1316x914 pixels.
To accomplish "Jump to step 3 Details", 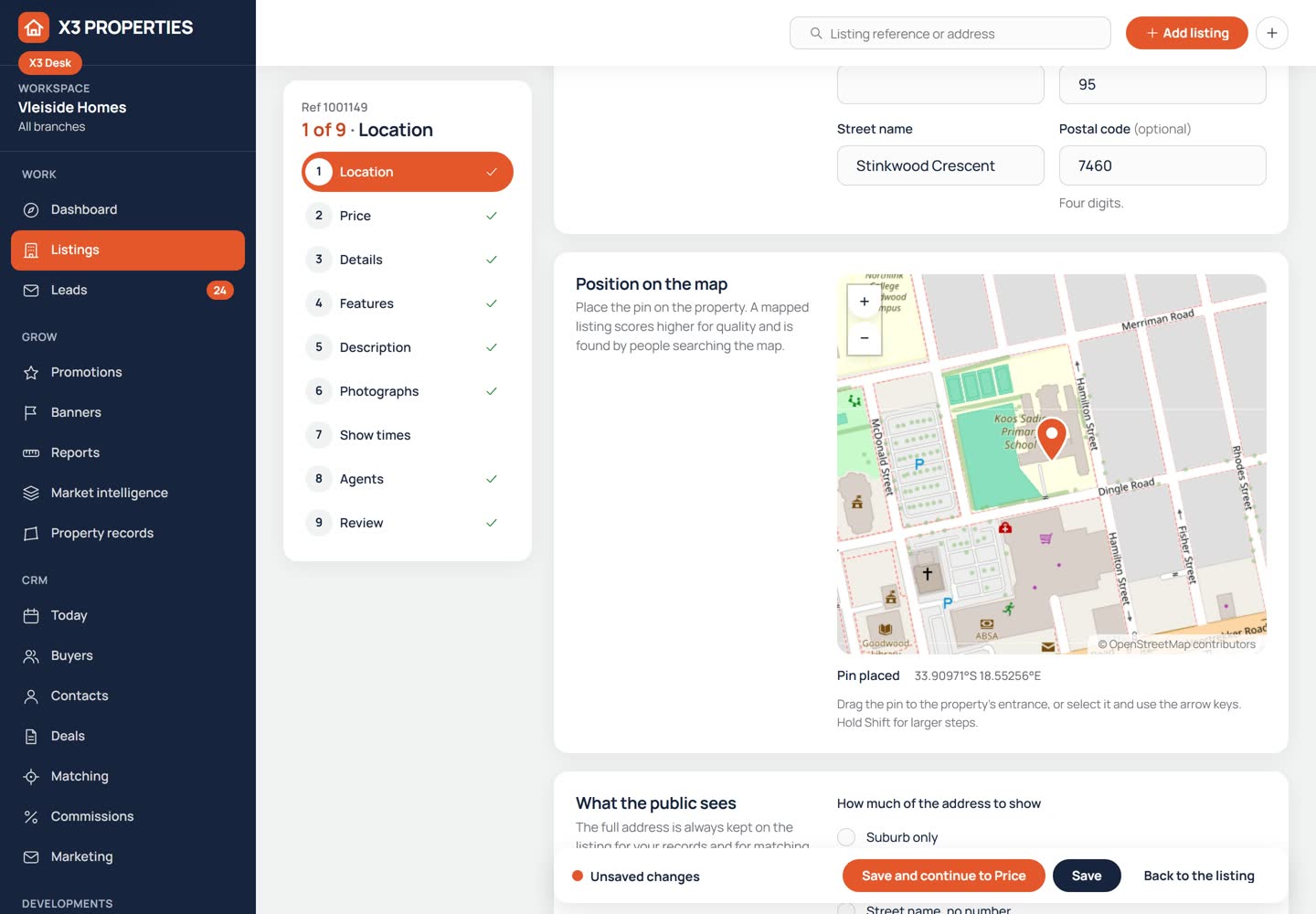I will coord(408,260).
